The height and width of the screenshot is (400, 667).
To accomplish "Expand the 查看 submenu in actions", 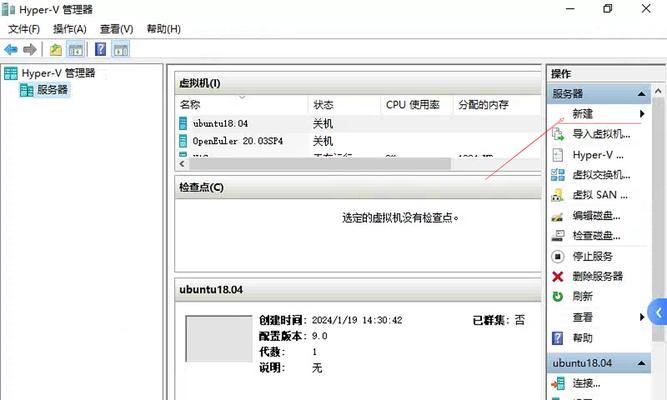I will 599,317.
